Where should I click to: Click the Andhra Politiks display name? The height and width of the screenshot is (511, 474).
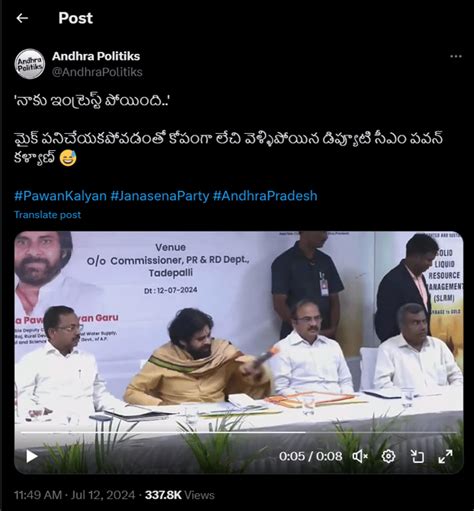[x=96, y=56]
